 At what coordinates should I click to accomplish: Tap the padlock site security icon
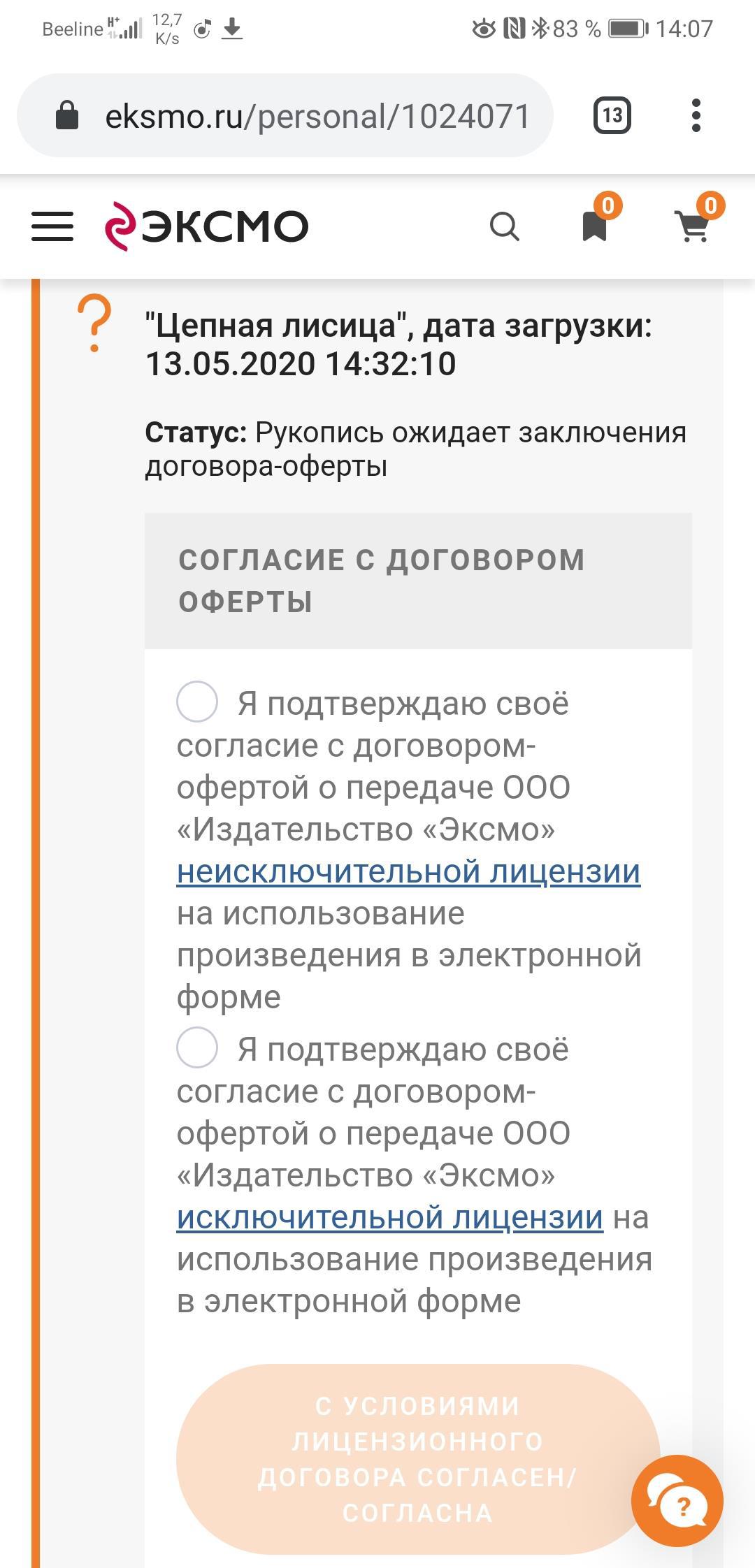(x=67, y=115)
